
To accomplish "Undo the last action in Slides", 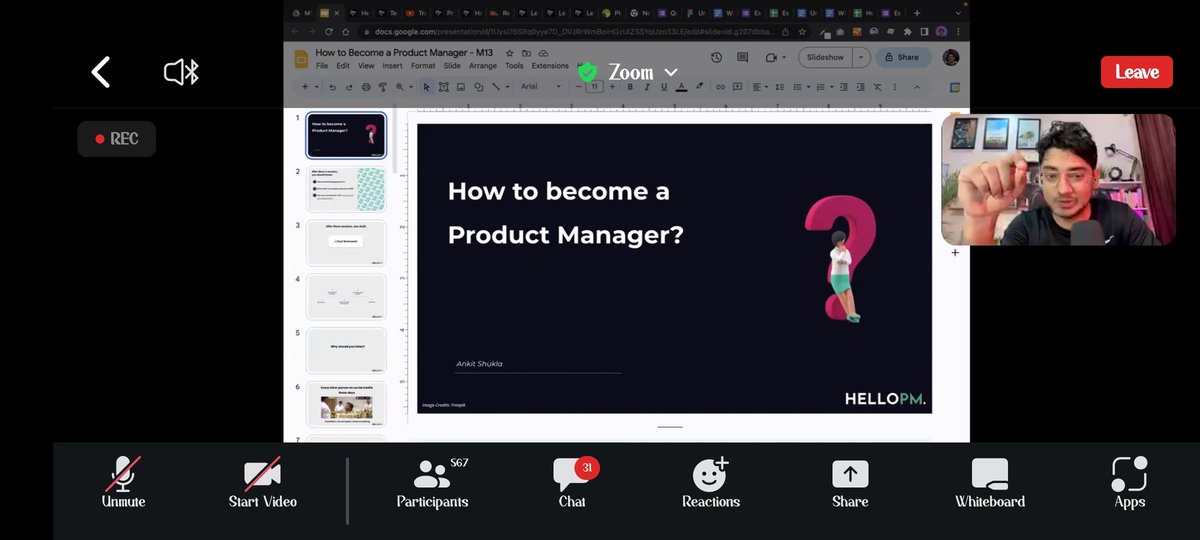I will pyautogui.click(x=332, y=87).
